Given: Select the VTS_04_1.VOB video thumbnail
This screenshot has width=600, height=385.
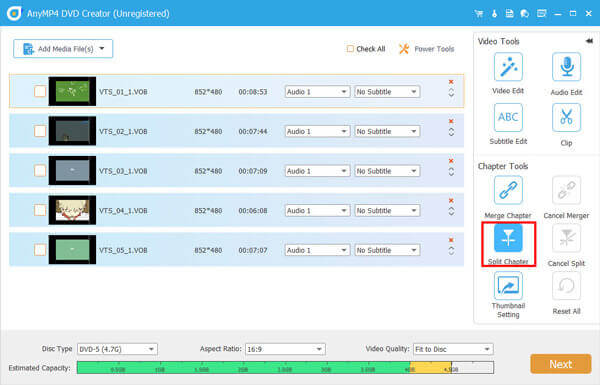Looking at the screenshot, I should click(72, 210).
